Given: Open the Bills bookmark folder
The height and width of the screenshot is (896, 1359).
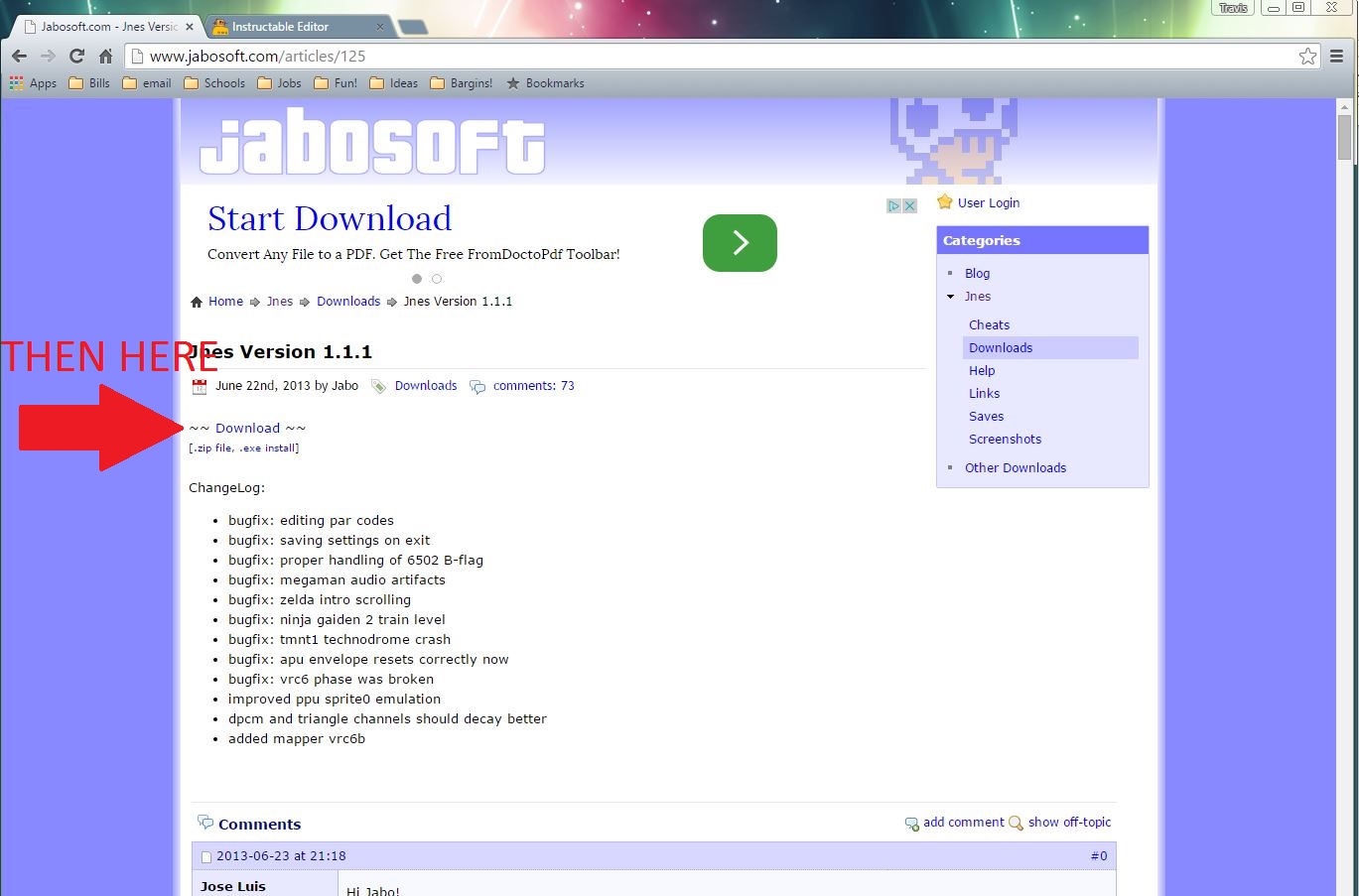Looking at the screenshot, I should [x=89, y=83].
